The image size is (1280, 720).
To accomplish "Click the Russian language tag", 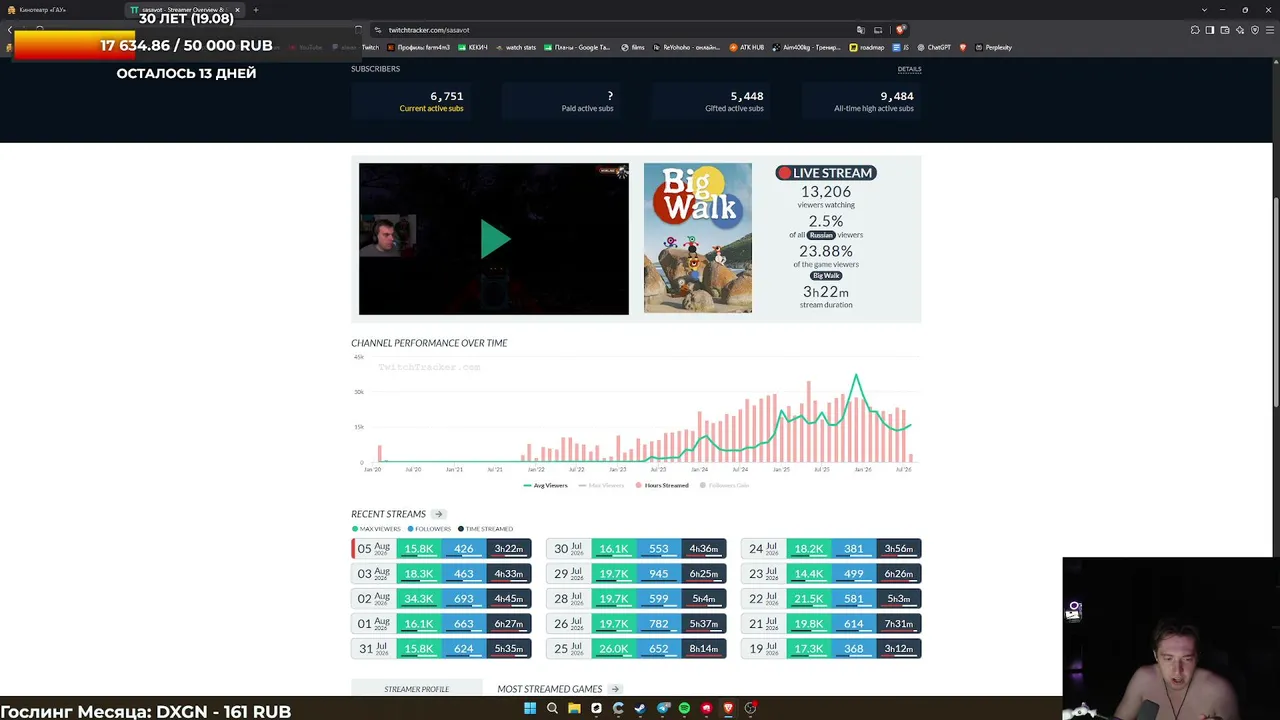I will [x=821, y=235].
